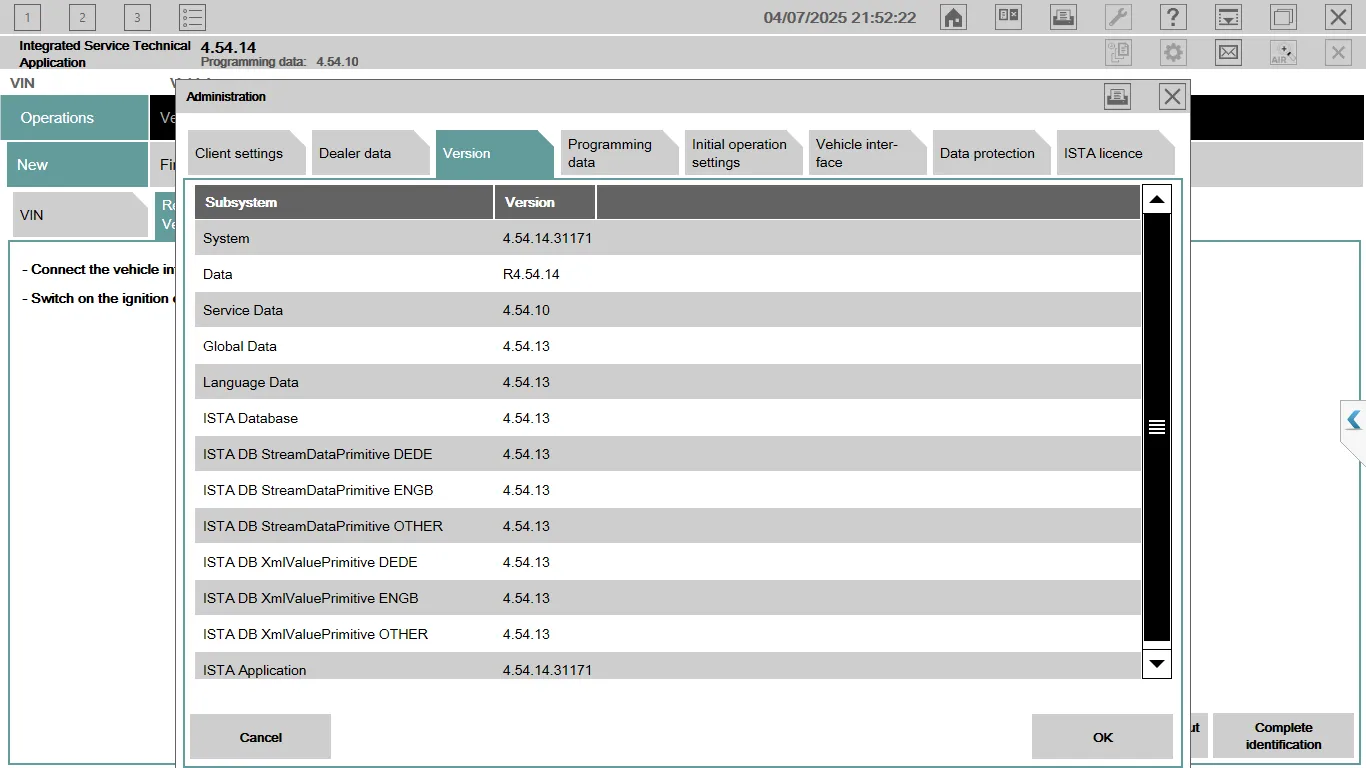
Task: Open the ISTA licence tab
Action: (x=1114, y=153)
